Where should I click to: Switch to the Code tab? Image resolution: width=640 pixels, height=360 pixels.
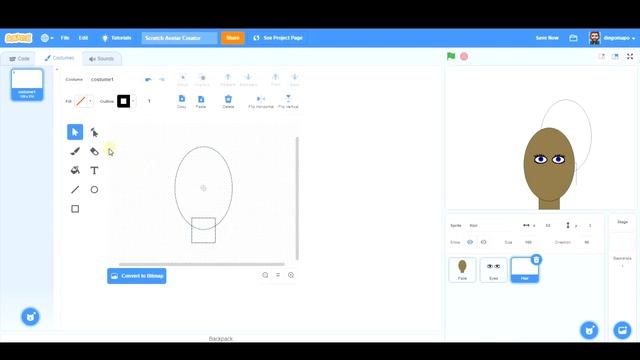(19, 59)
